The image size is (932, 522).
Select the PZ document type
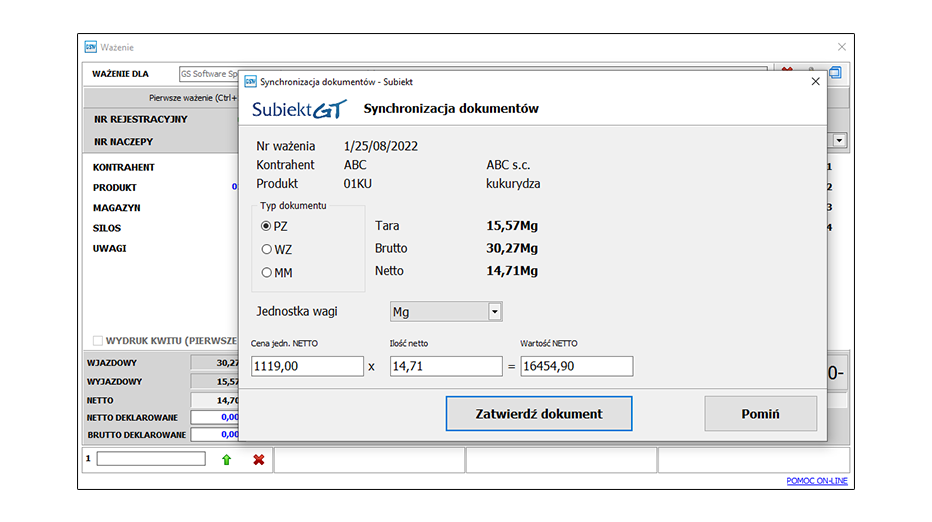click(267, 226)
